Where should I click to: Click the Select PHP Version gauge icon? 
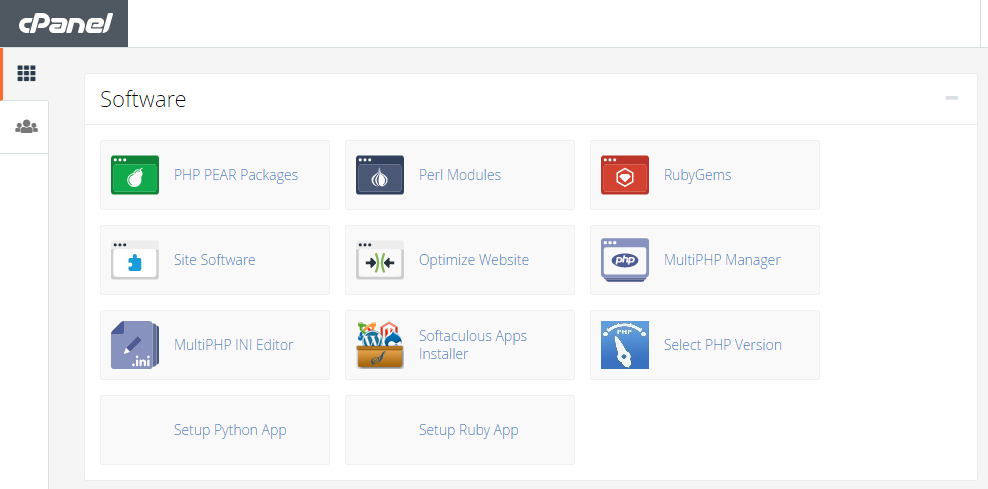click(624, 345)
